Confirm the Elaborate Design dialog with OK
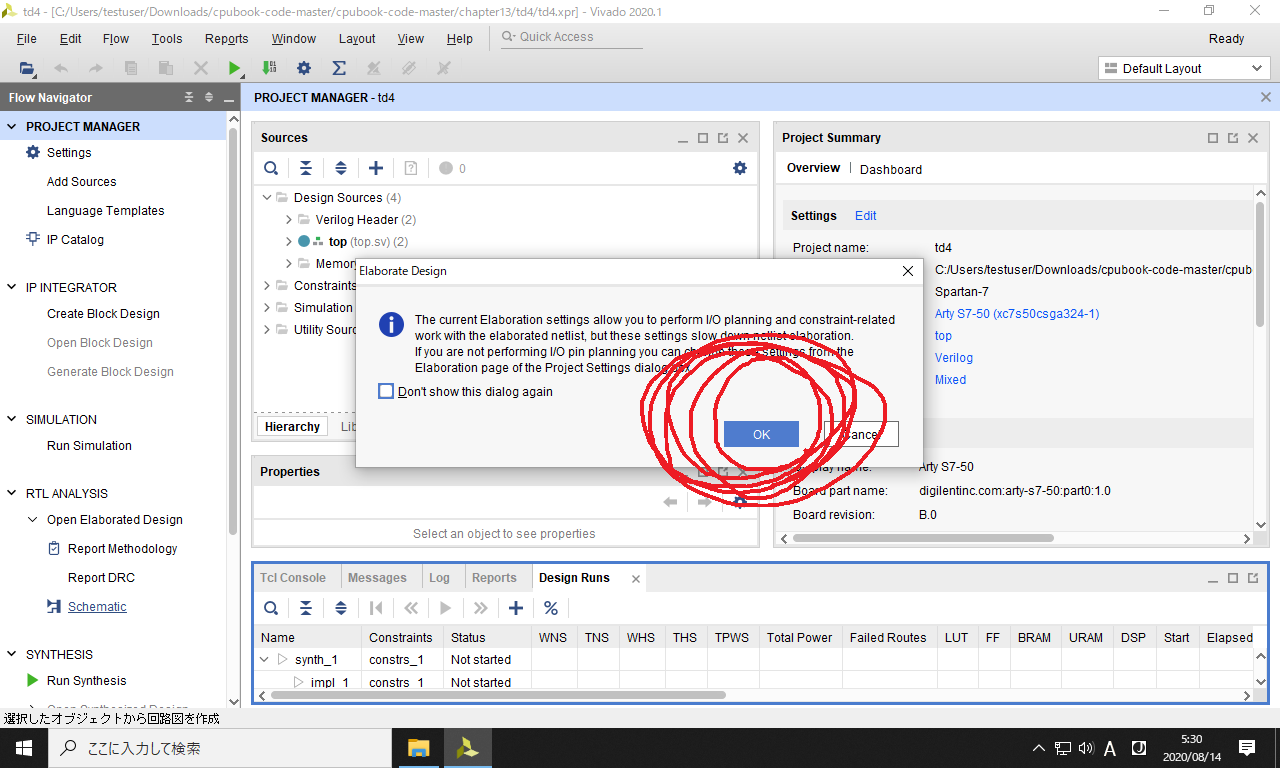The width and height of the screenshot is (1280, 768). (x=762, y=434)
